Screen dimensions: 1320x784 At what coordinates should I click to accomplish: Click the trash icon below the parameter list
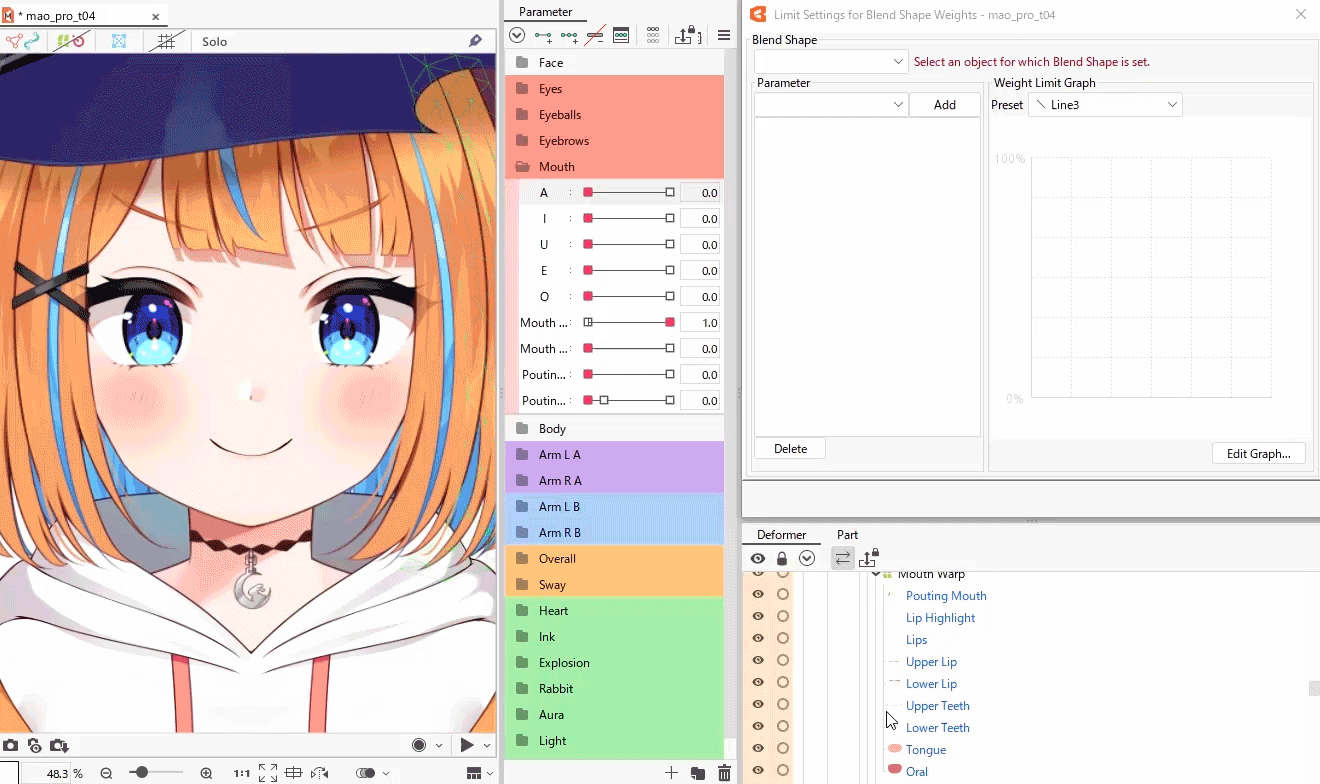pyautogui.click(x=724, y=773)
